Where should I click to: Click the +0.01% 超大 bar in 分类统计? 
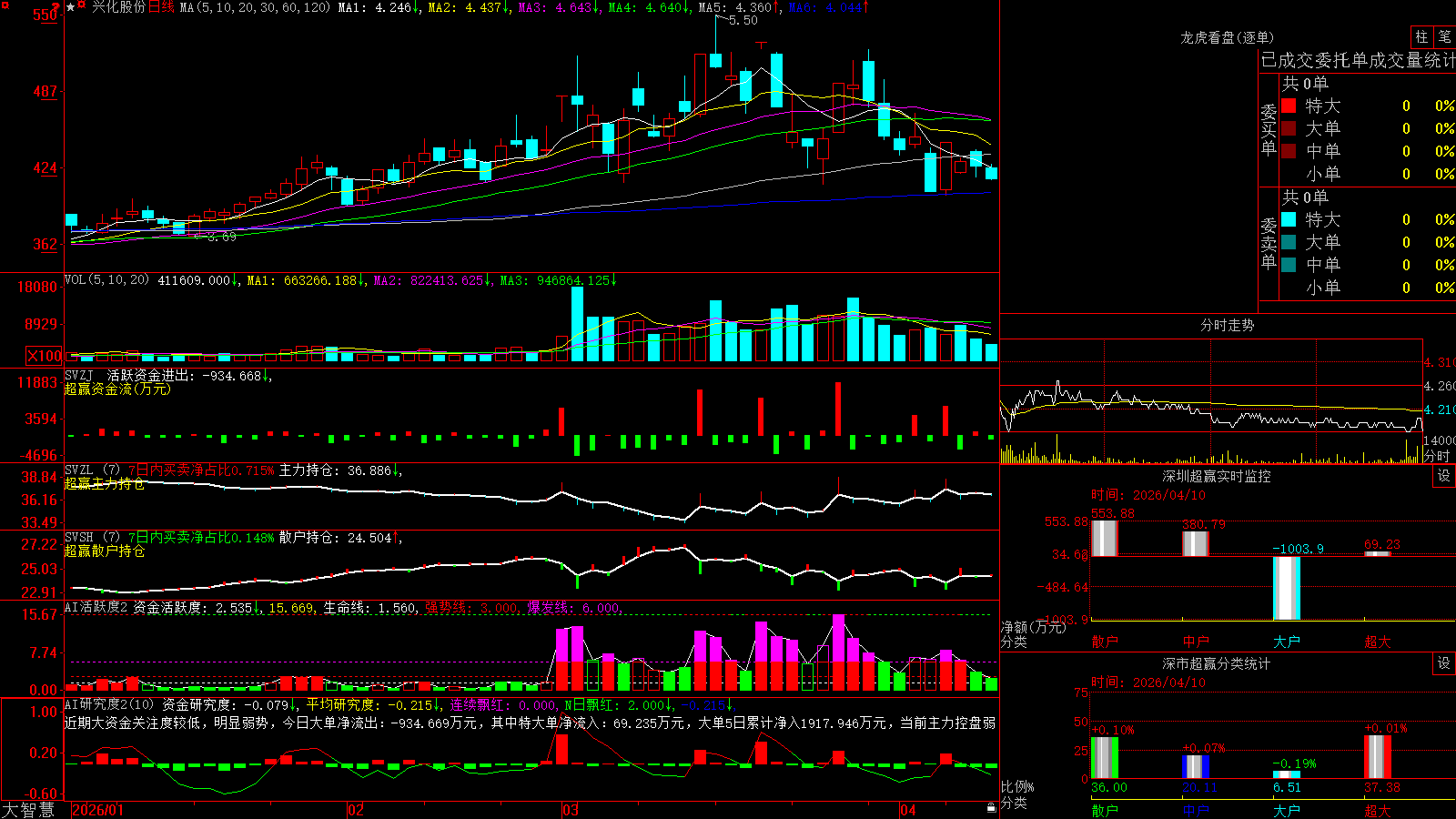coord(1377,756)
